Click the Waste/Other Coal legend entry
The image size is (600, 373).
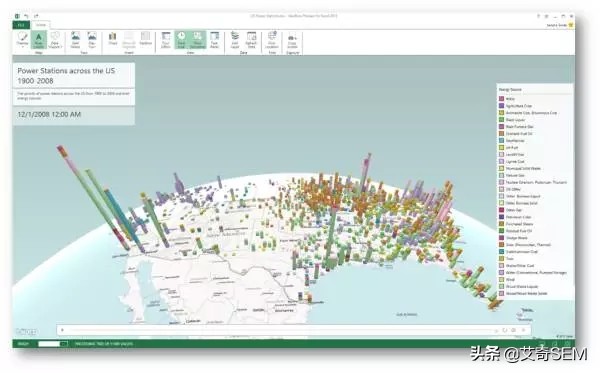tap(516, 265)
